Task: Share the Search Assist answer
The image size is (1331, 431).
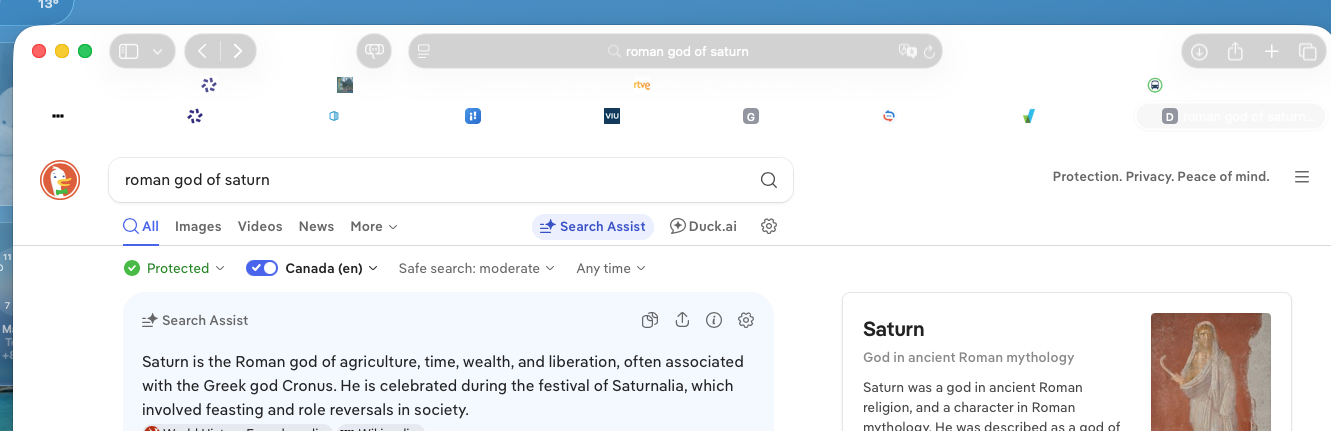Action: coord(682,320)
